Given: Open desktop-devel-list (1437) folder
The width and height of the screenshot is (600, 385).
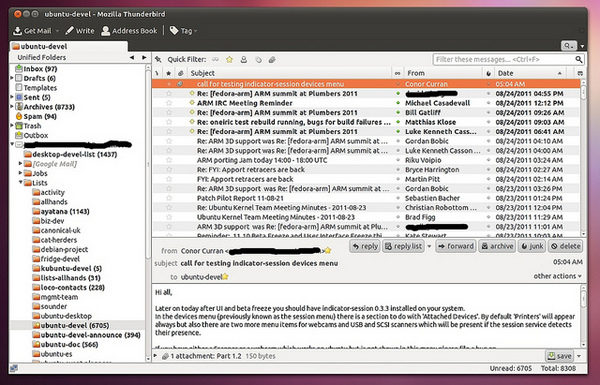Looking at the screenshot, I should pyautogui.click(x=70, y=155).
